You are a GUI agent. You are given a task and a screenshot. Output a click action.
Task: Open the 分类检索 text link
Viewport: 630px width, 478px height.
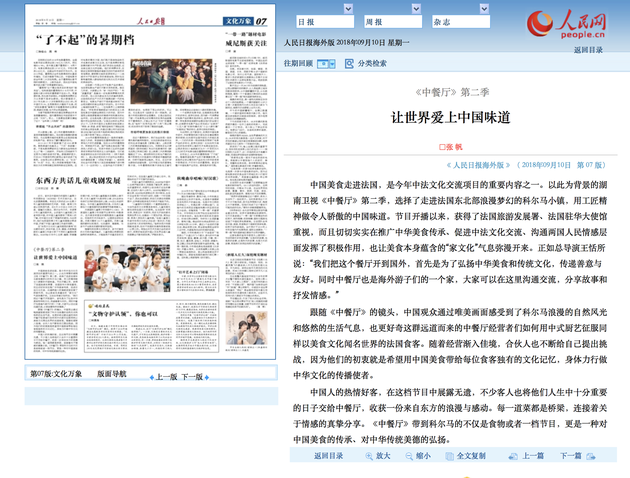372,63
